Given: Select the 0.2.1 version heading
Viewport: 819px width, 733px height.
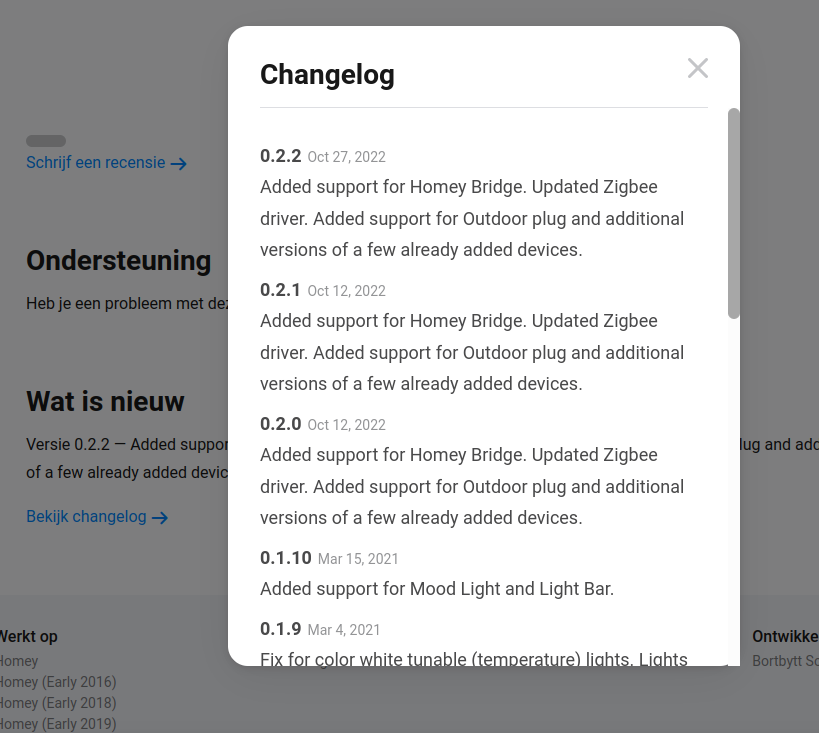Looking at the screenshot, I should (x=280, y=290).
